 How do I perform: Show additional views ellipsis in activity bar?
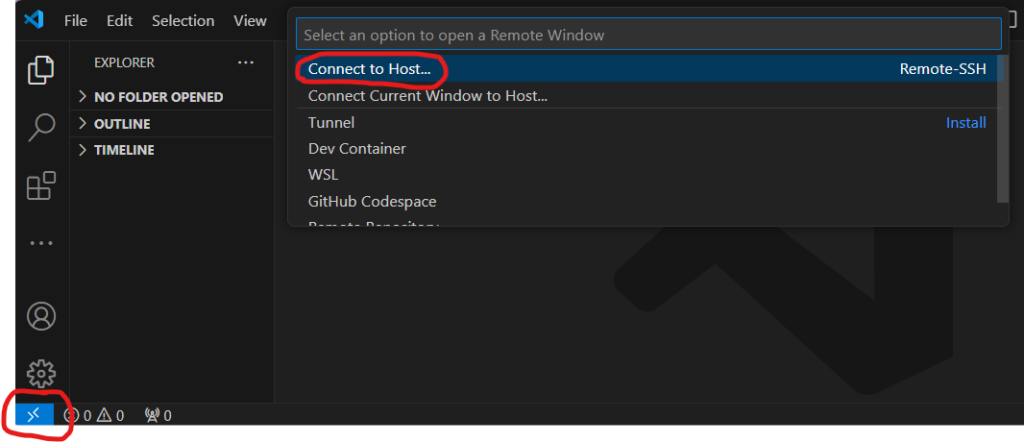coord(40,244)
